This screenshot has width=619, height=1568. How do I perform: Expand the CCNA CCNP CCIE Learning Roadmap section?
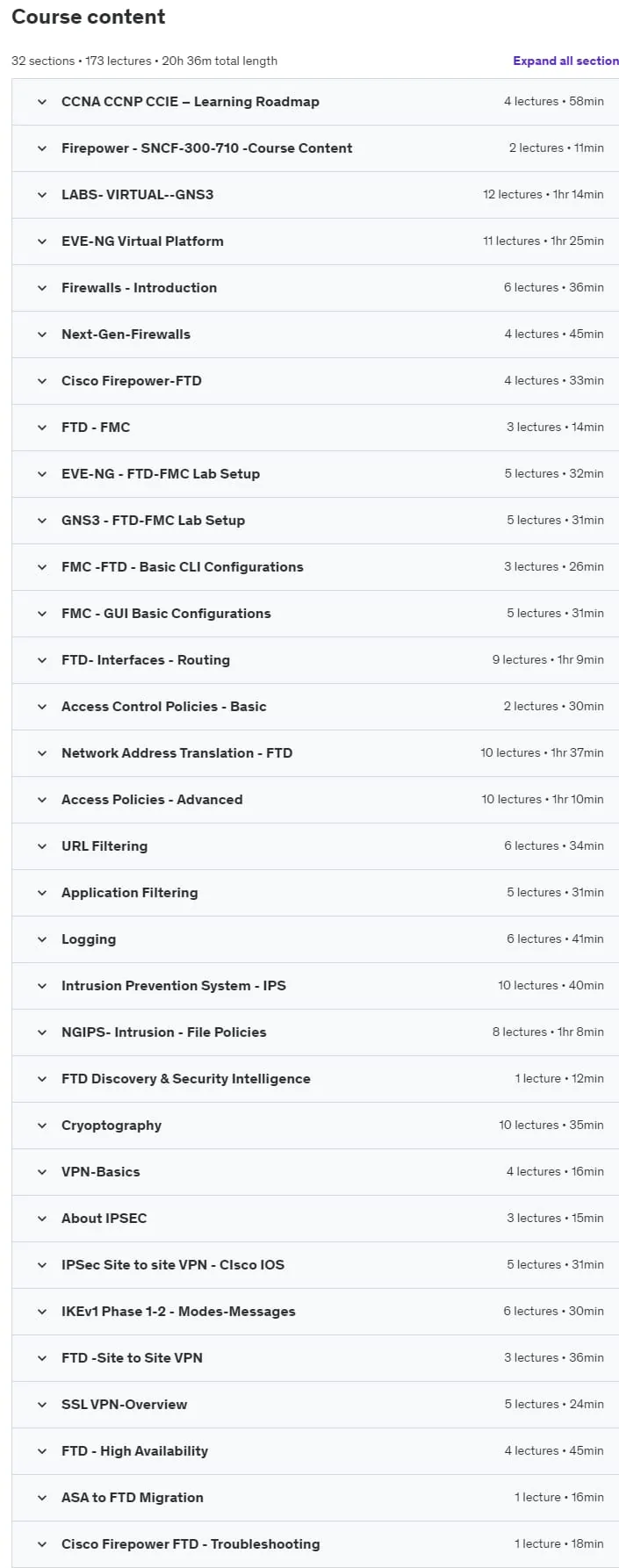[315, 102]
